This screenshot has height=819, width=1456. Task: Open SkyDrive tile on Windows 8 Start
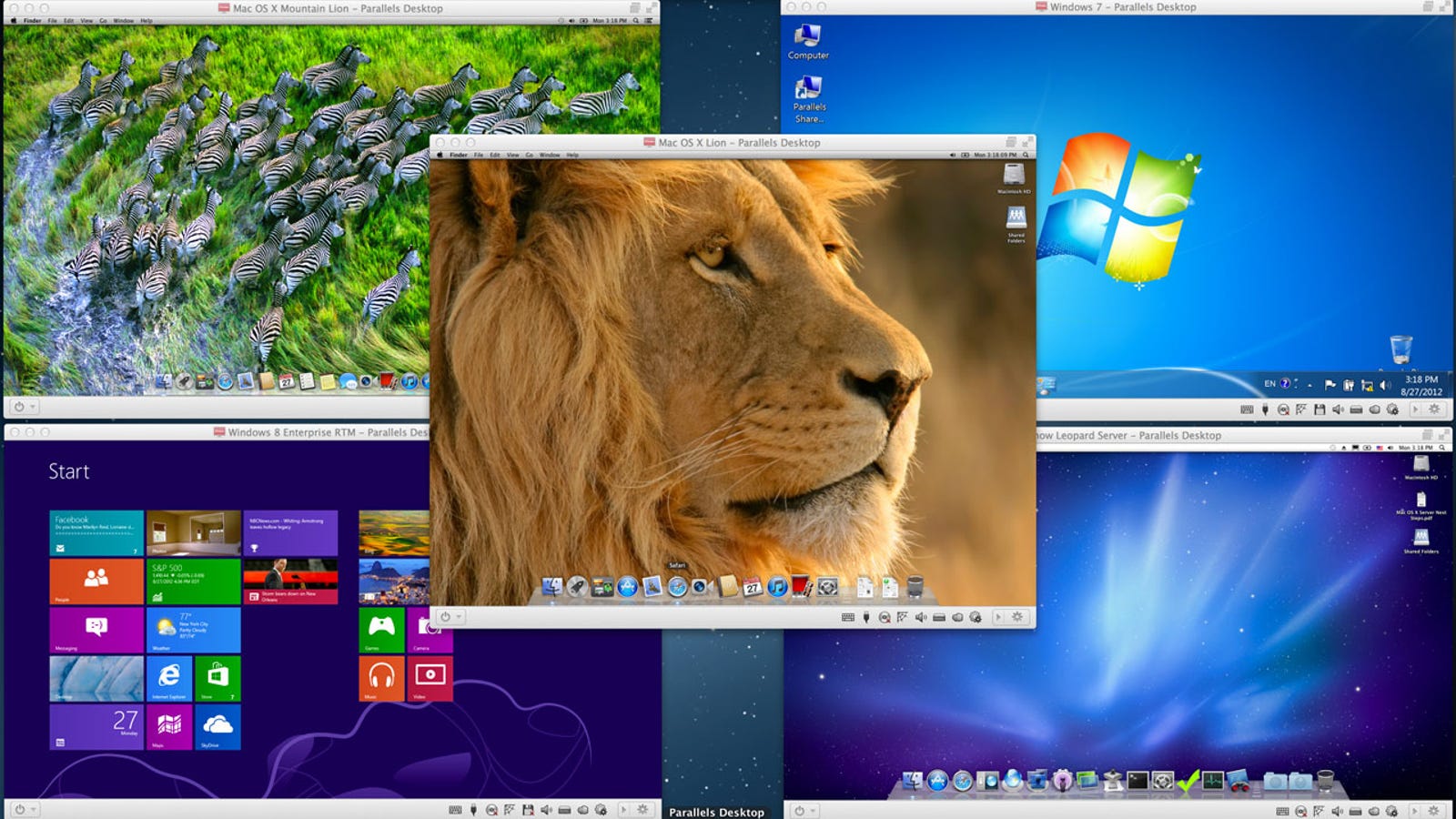coord(218,727)
